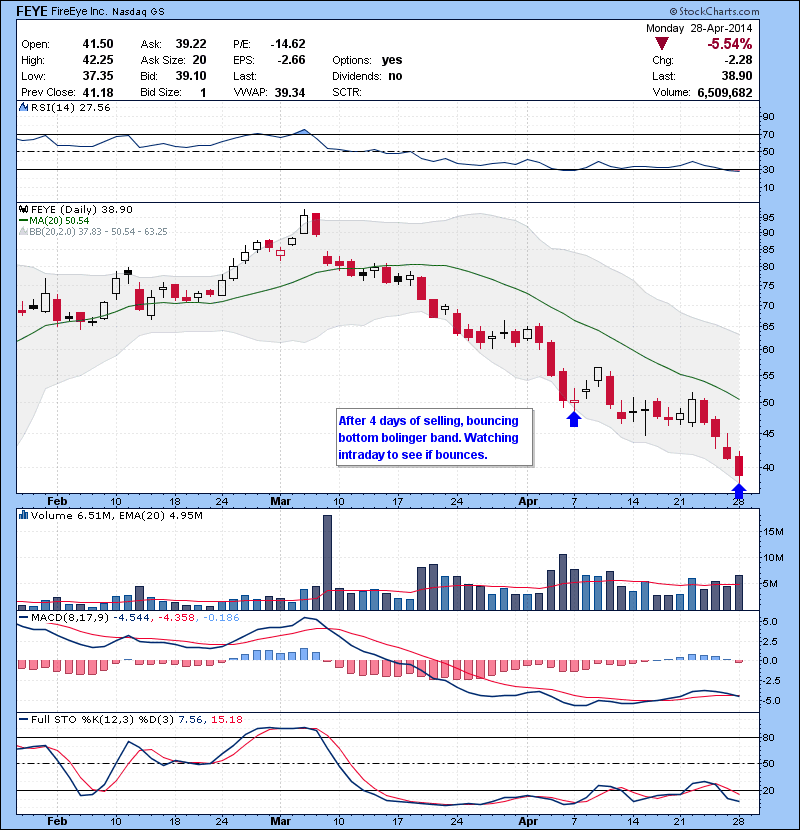Click the blue up arrow under the April 7 candle
The height and width of the screenshot is (830, 800).
pos(574,419)
